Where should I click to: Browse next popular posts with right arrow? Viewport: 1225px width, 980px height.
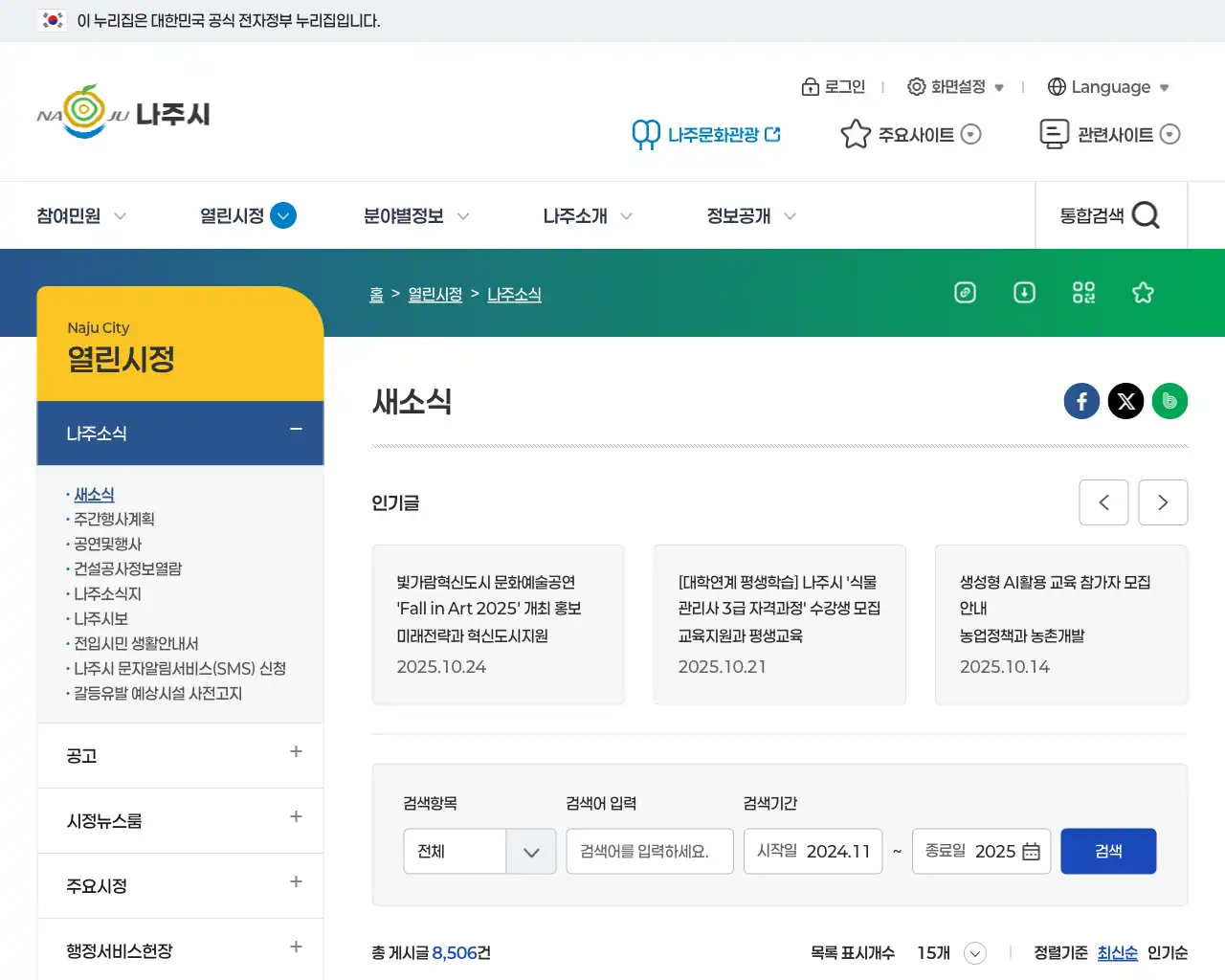[x=1163, y=502]
